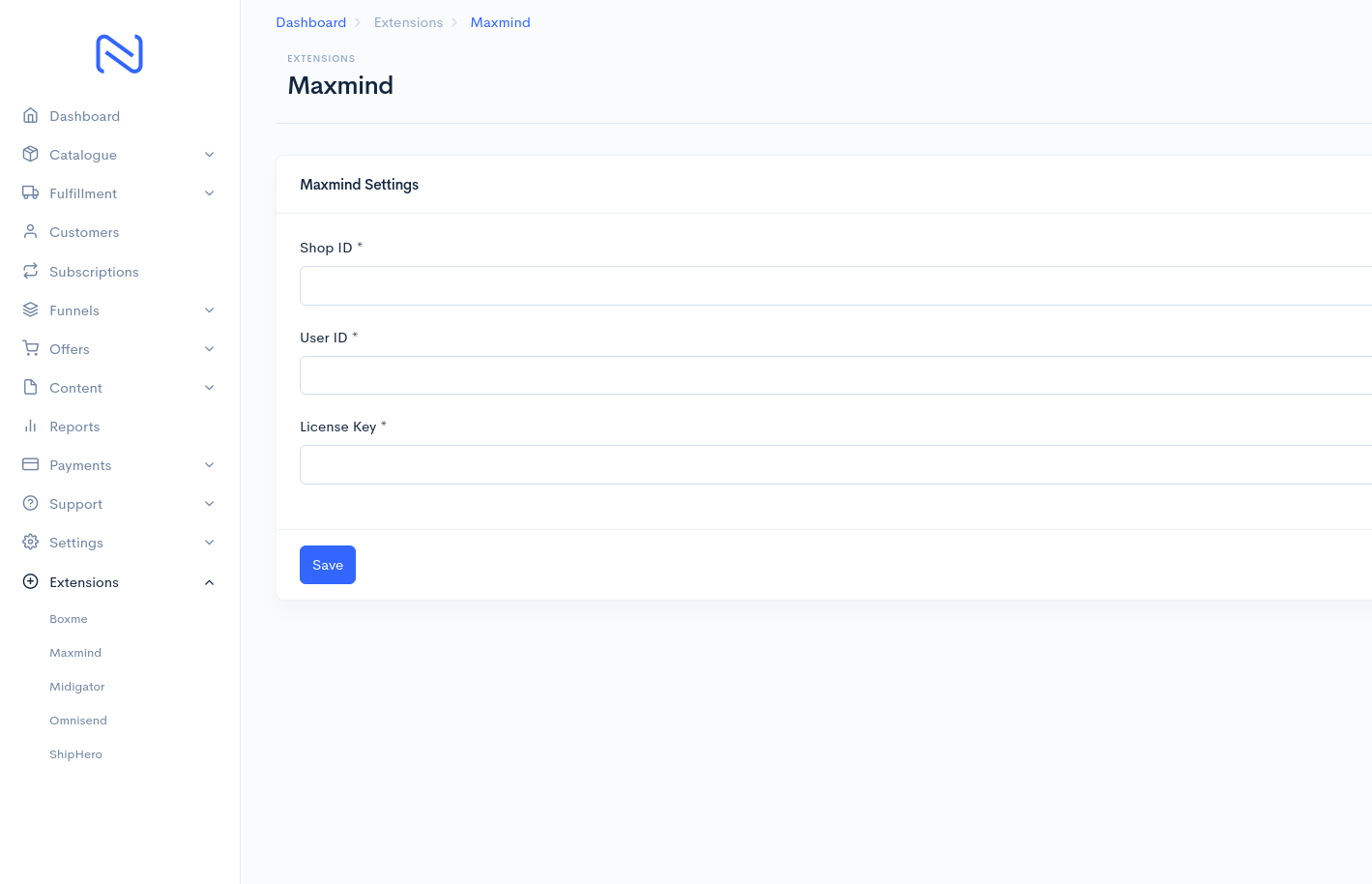
Task: Expand the Settings menu chevron
Action: coord(209,543)
